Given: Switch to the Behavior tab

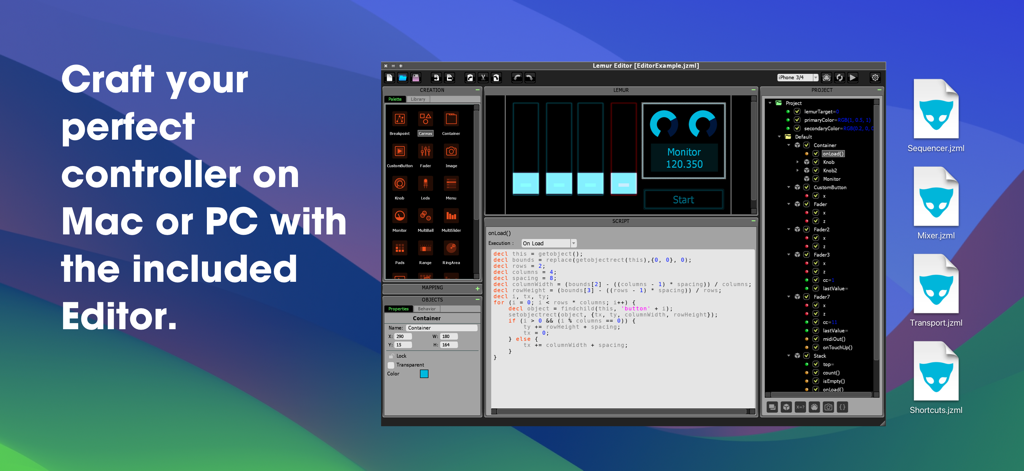Looking at the screenshot, I should [x=427, y=308].
